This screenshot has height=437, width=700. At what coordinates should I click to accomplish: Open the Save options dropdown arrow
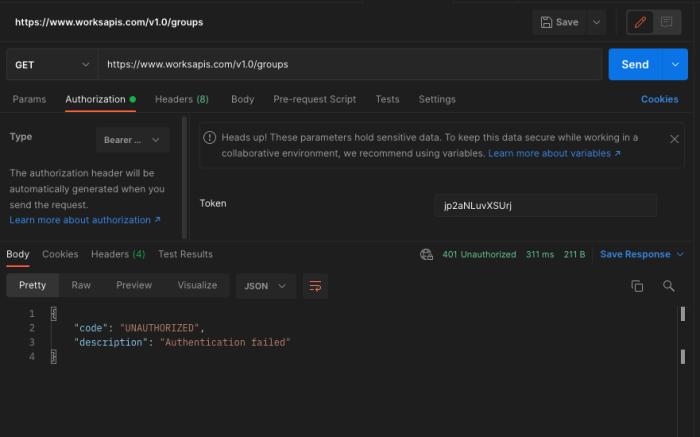coord(596,22)
